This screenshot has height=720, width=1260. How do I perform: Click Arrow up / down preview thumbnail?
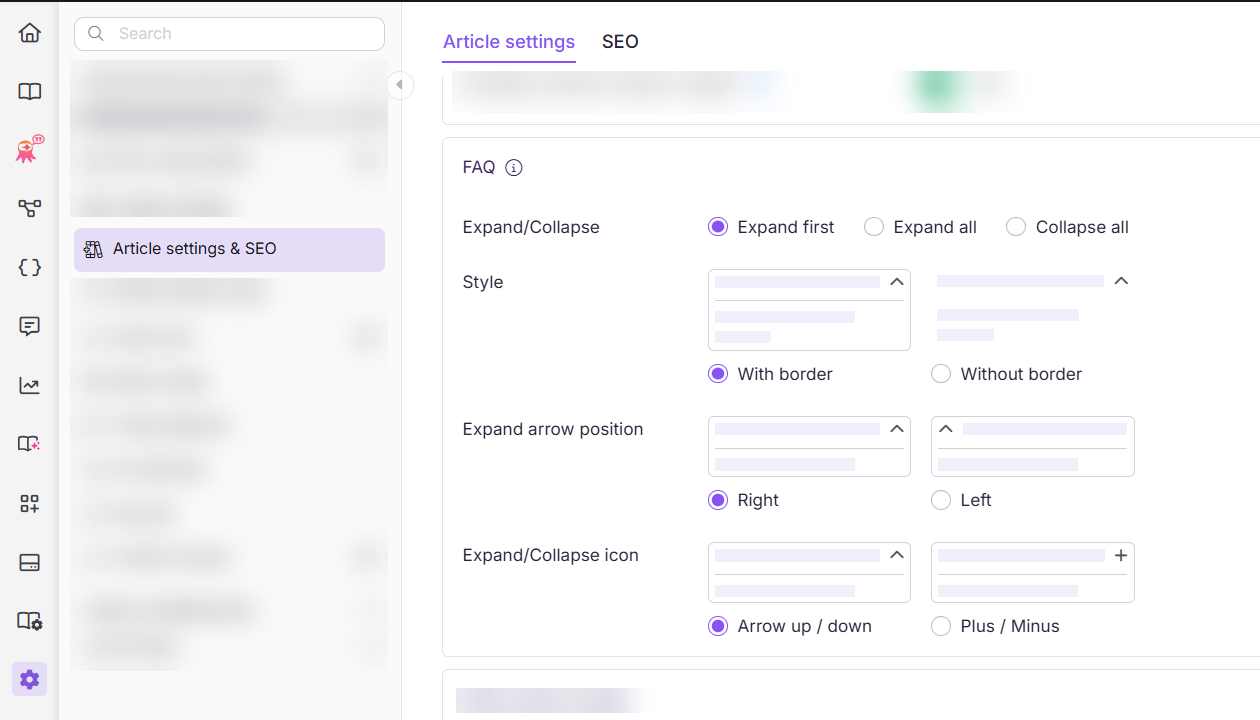click(x=809, y=573)
